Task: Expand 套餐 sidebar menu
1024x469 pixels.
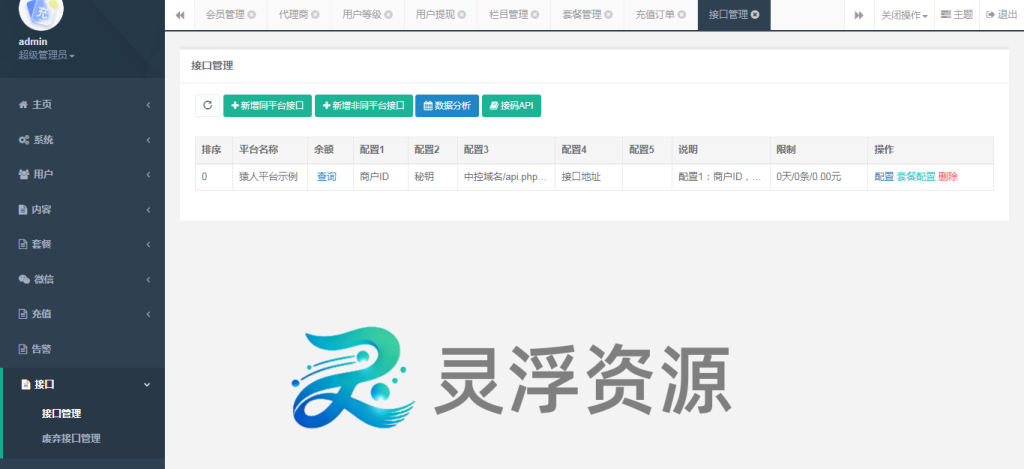Action: tap(82, 244)
